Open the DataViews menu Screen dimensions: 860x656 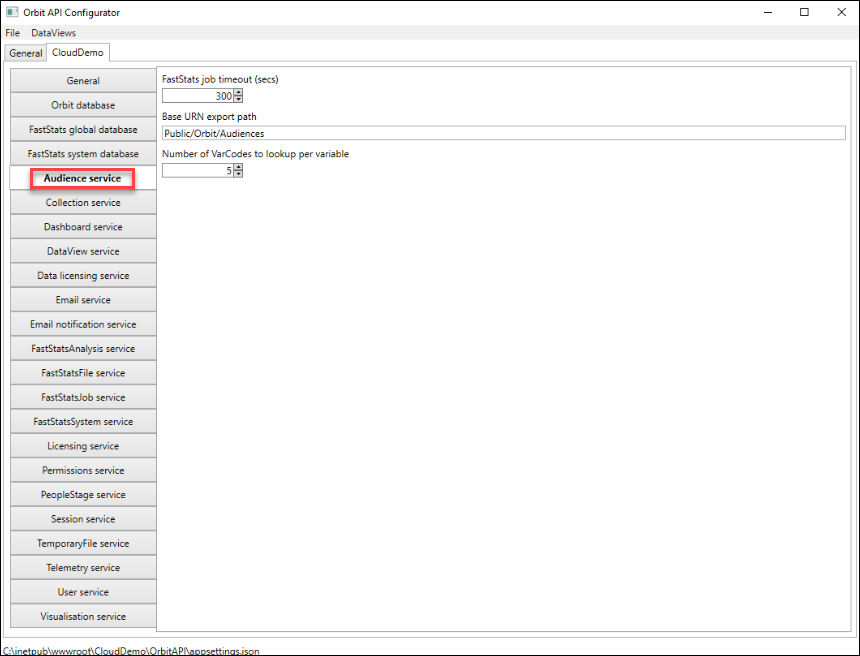point(53,33)
